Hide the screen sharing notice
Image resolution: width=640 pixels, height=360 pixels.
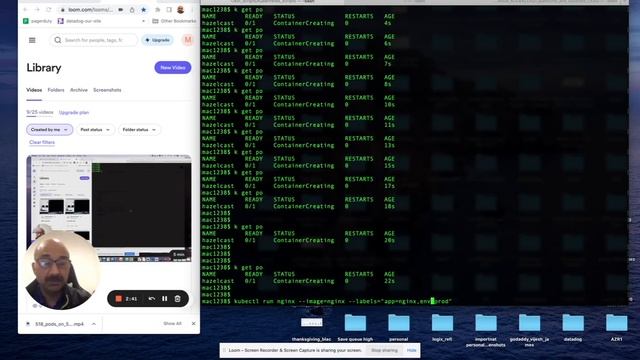pos(411,350)
